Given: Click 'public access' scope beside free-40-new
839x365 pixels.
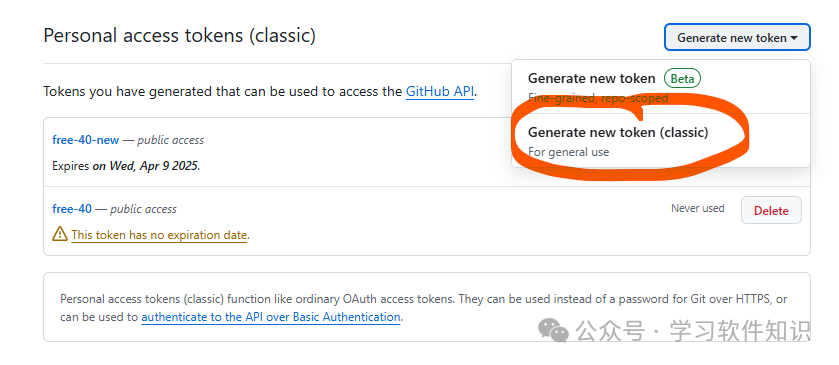Looking at the screenshot, I should (171, 140).
